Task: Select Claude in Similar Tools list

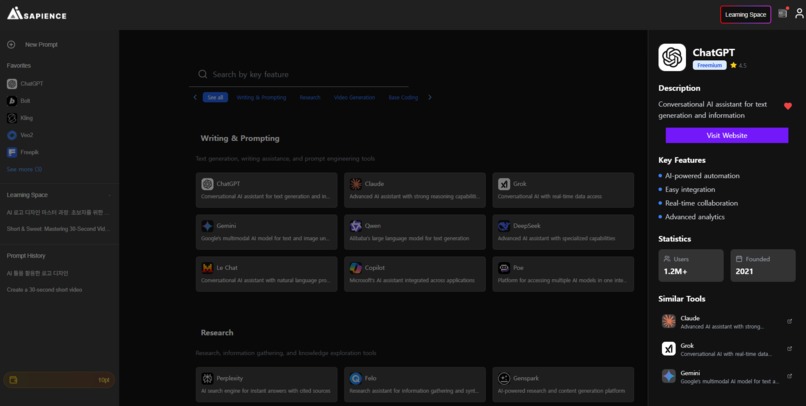Action: point(727,322)
